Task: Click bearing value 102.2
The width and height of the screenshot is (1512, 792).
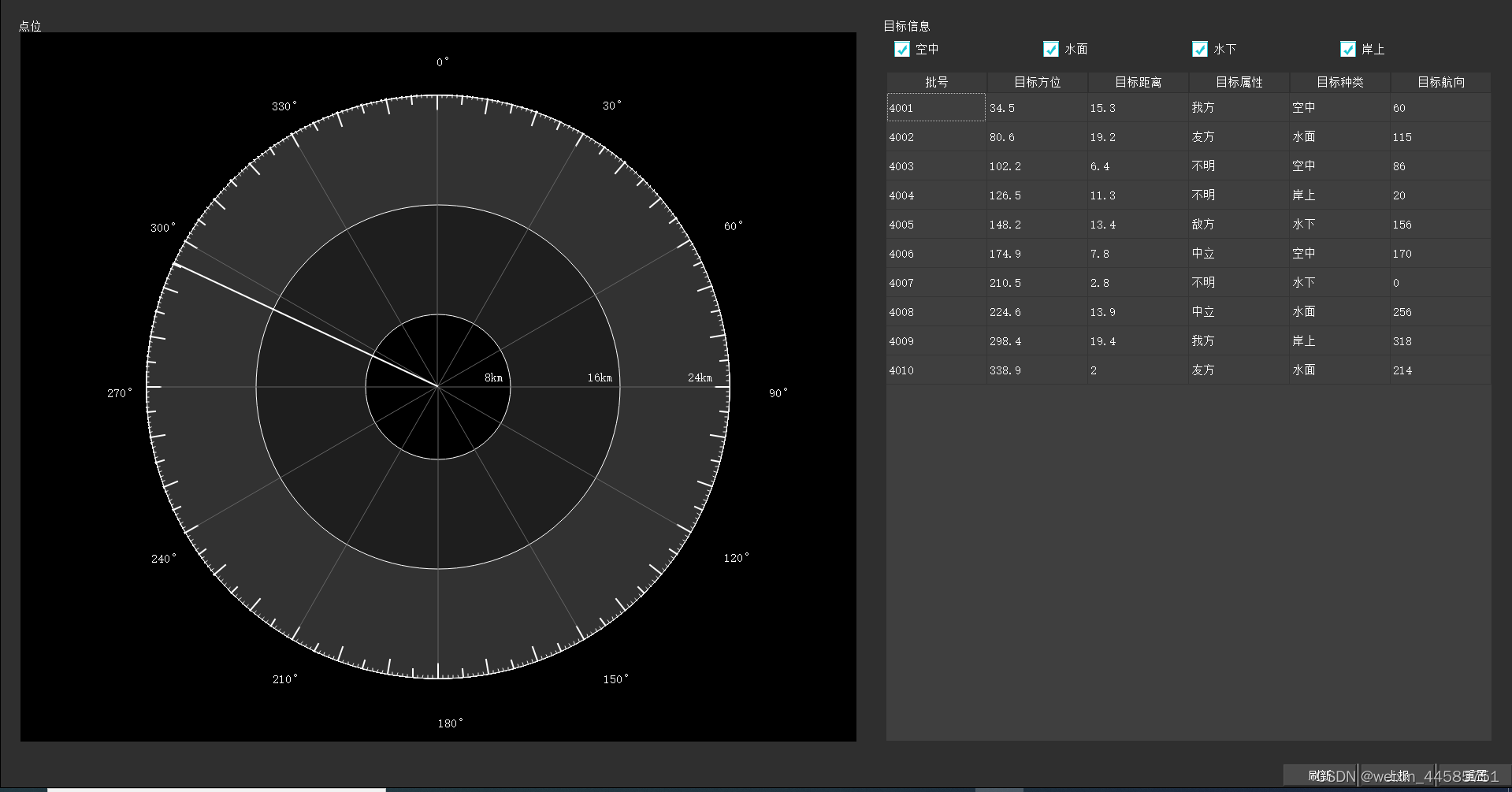Action: pyautogui.click(x=1038, y=166)
